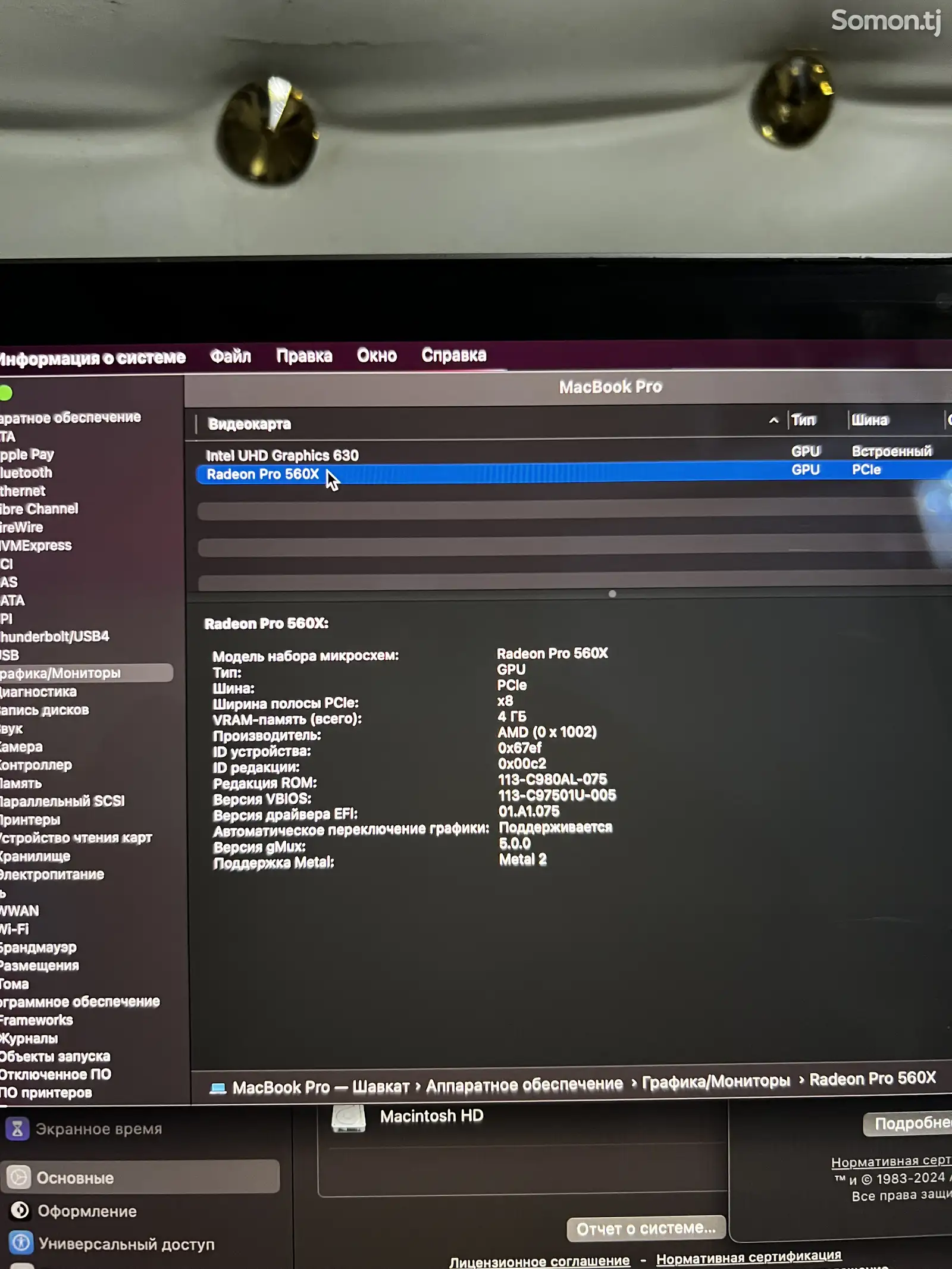Open the Файл menu

click(230, 356)
